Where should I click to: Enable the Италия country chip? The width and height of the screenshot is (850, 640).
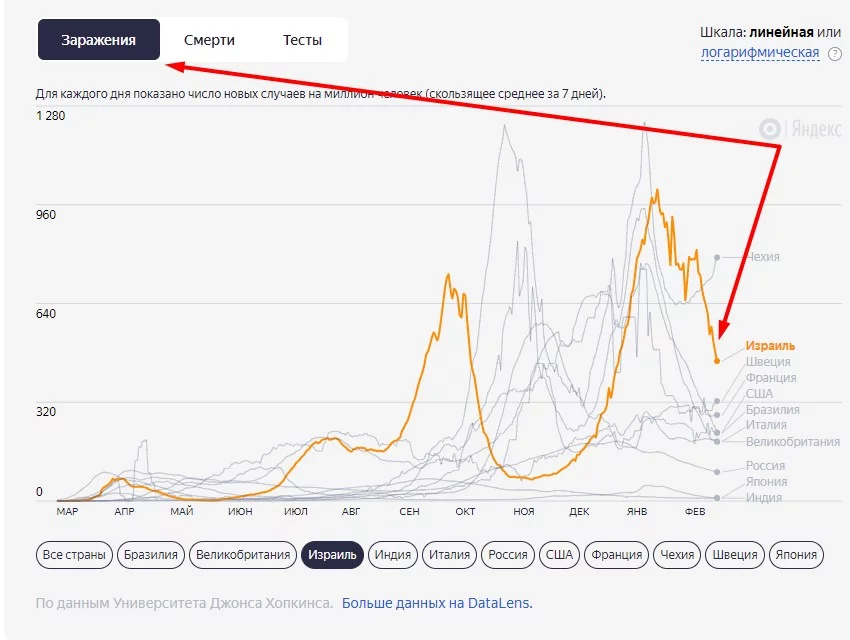[449, 554]
